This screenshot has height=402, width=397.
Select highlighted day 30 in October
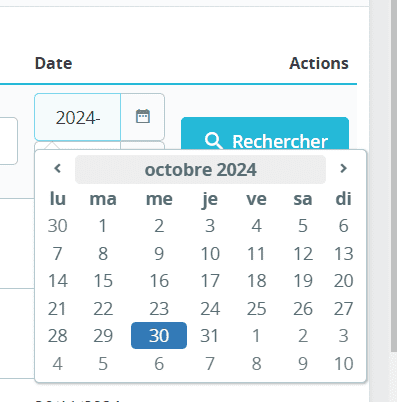click(x=159, y=336)
